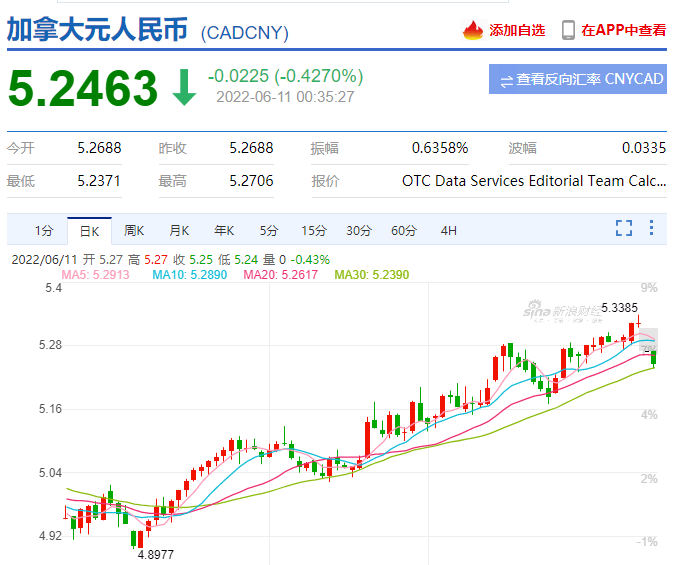Switch to the 周K chart tab
Screen dimensions: 678x565
tap(134, 231)
